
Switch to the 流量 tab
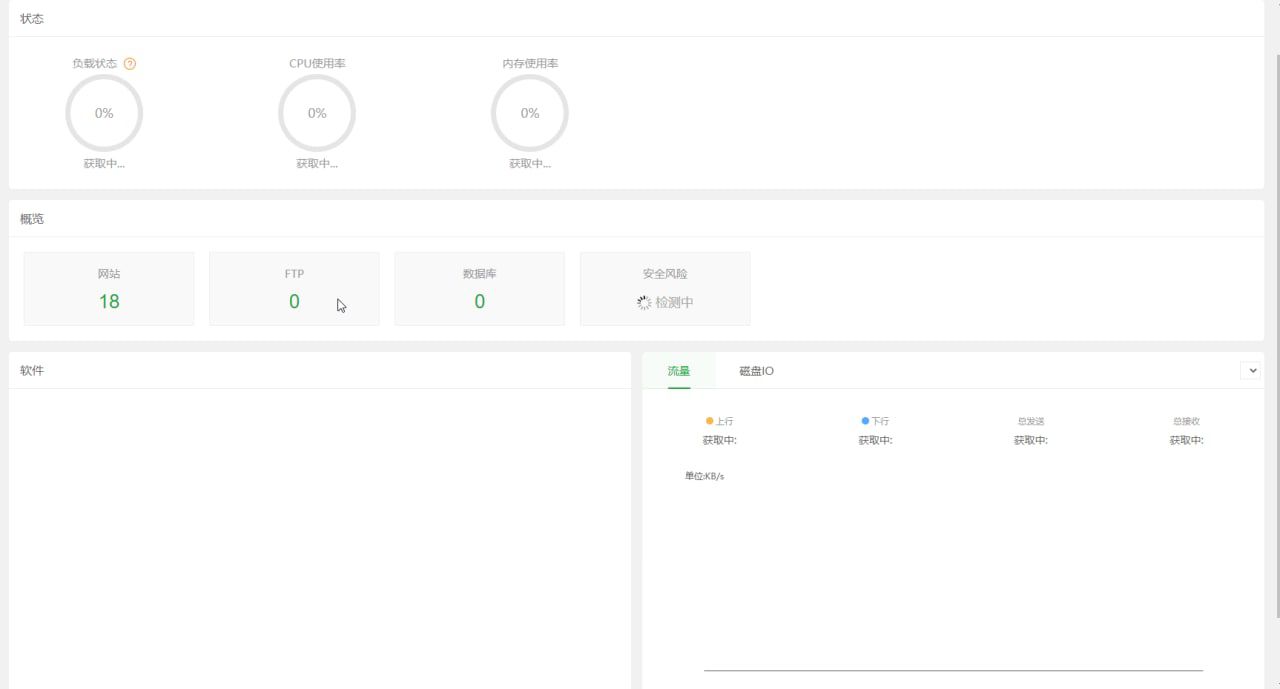click(x=679, y=371)
